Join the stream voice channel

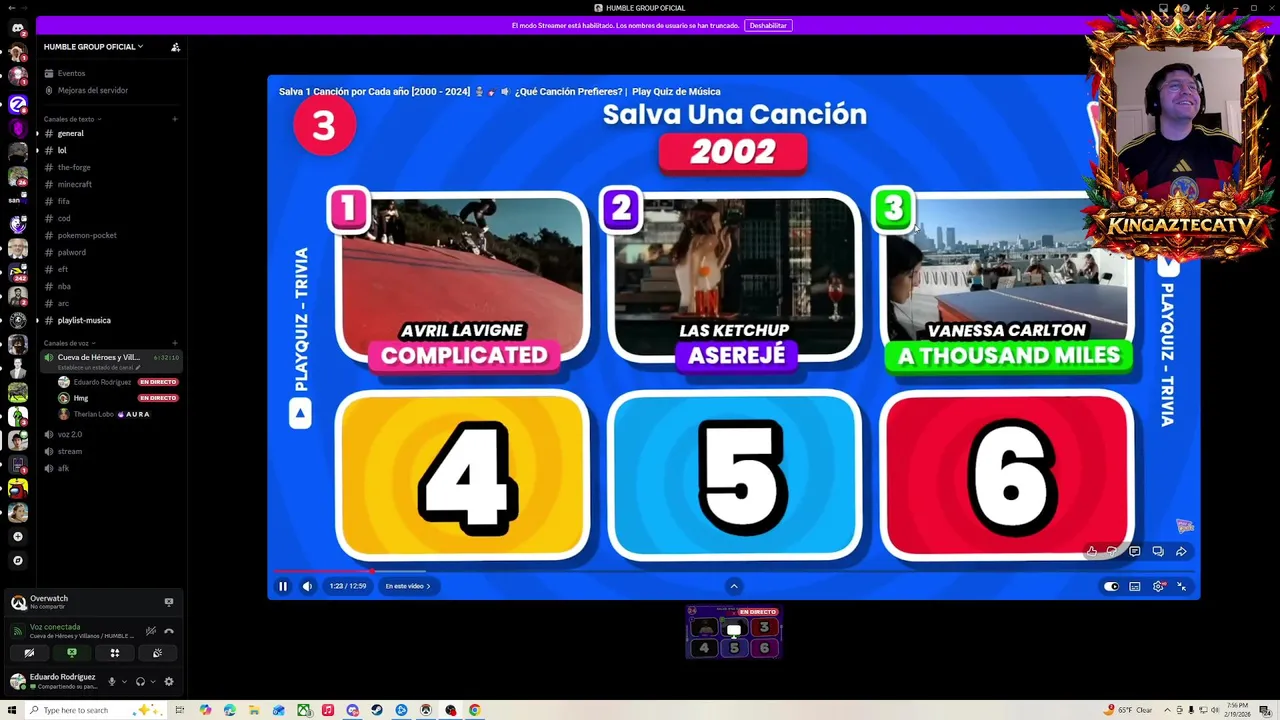coord(110,451)
